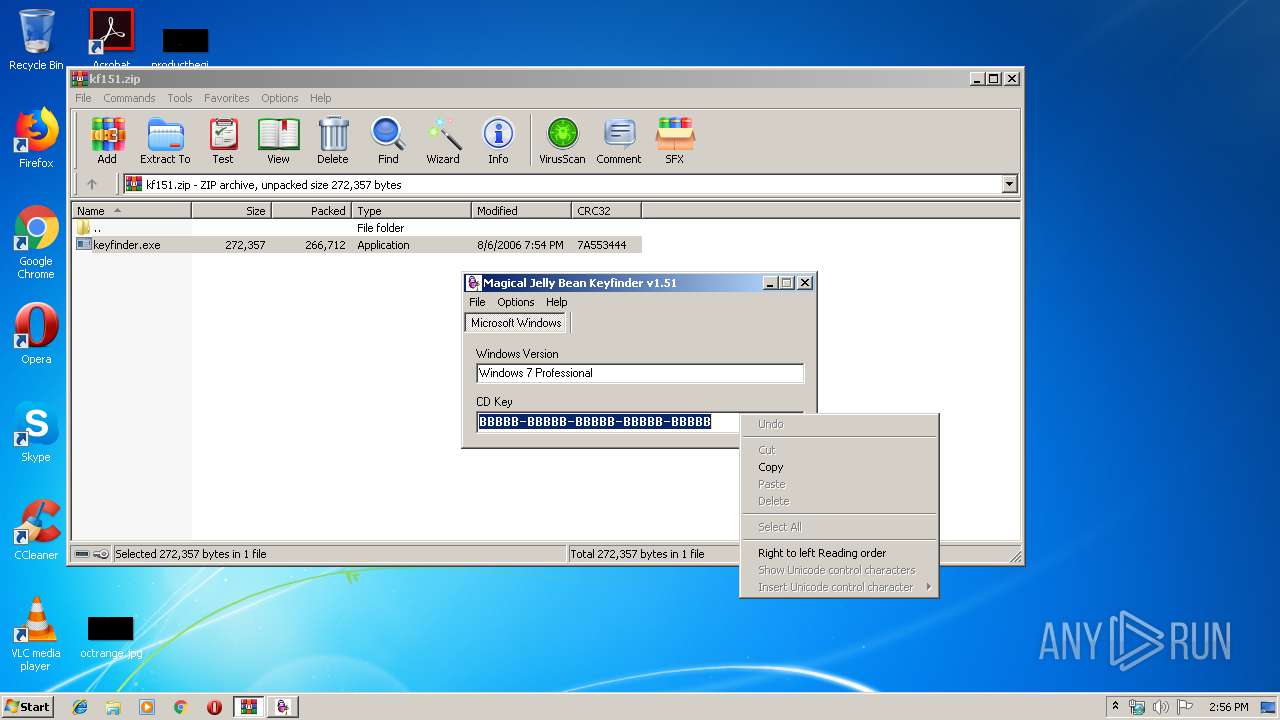Open WinRAR Tools menu
The image size is (1280, 720).
point(180,98)
